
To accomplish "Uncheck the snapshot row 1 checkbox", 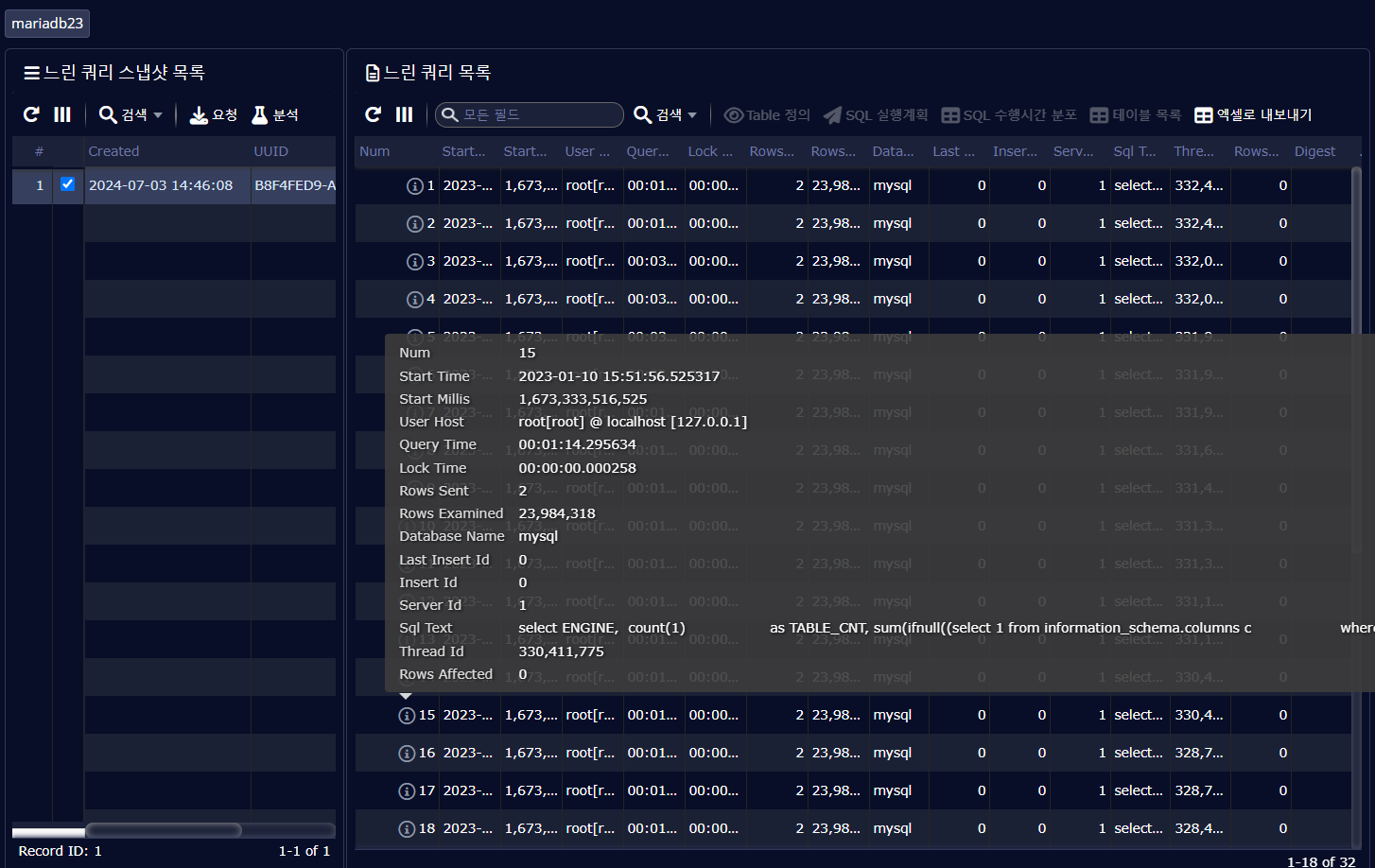I will point(67,184).
